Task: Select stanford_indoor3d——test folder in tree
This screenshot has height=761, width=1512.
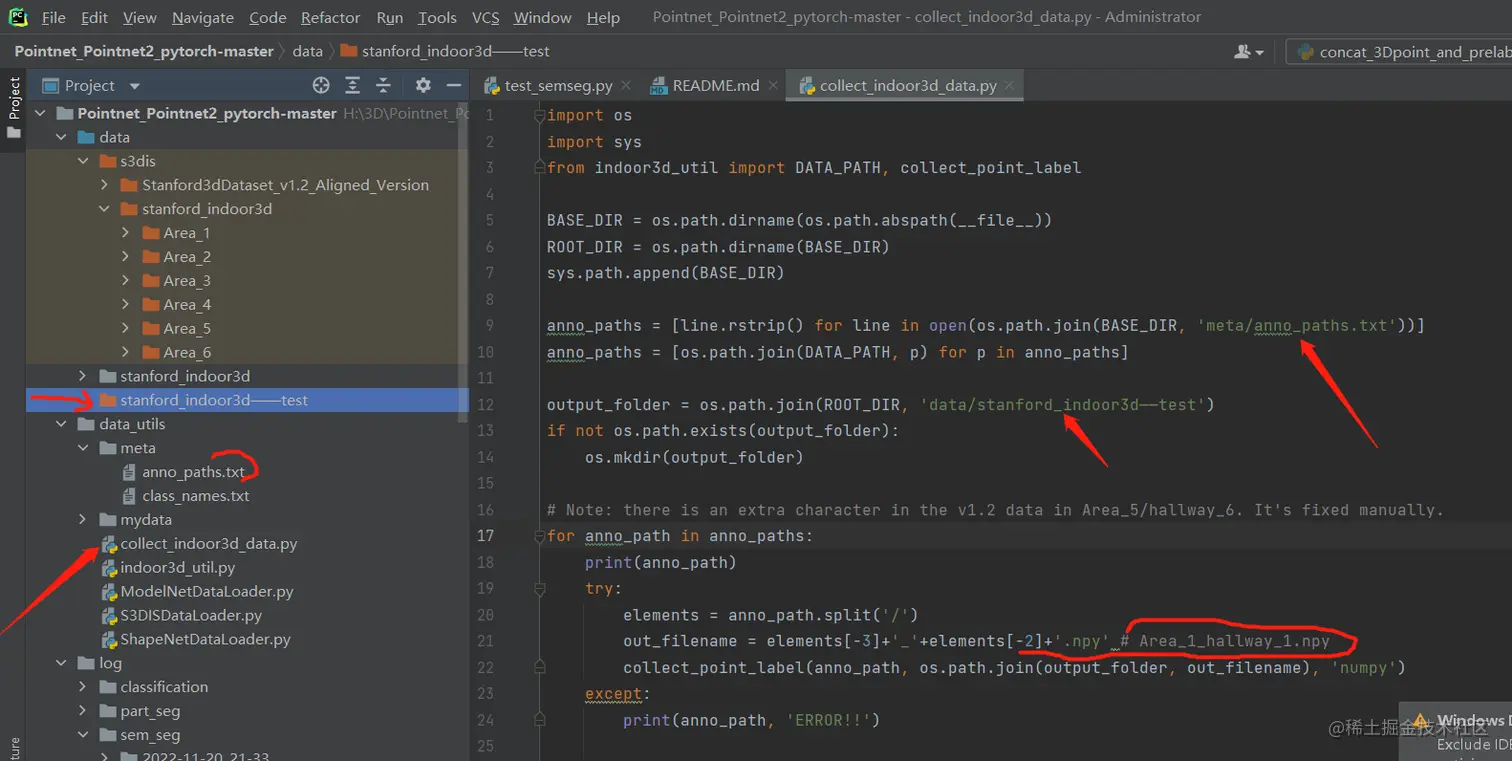Action: pyautogui.click(x=214, y=400)
